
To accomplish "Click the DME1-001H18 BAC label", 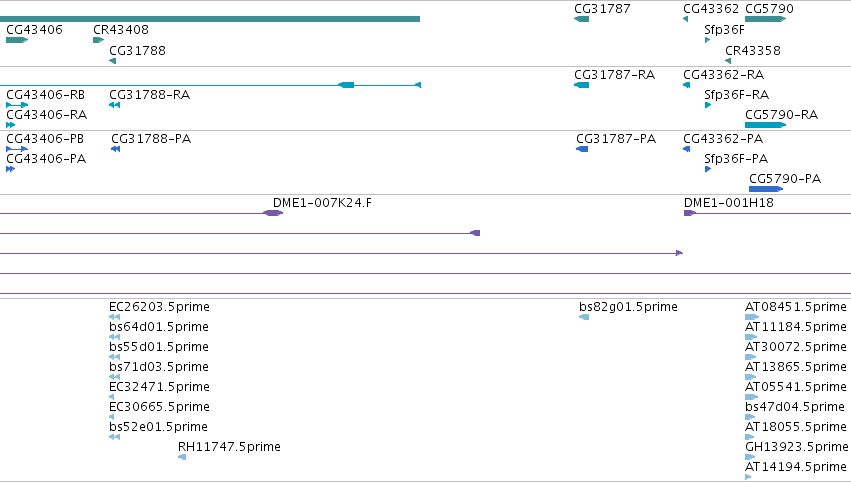I will pyautogui.click(x=728, y=202).
